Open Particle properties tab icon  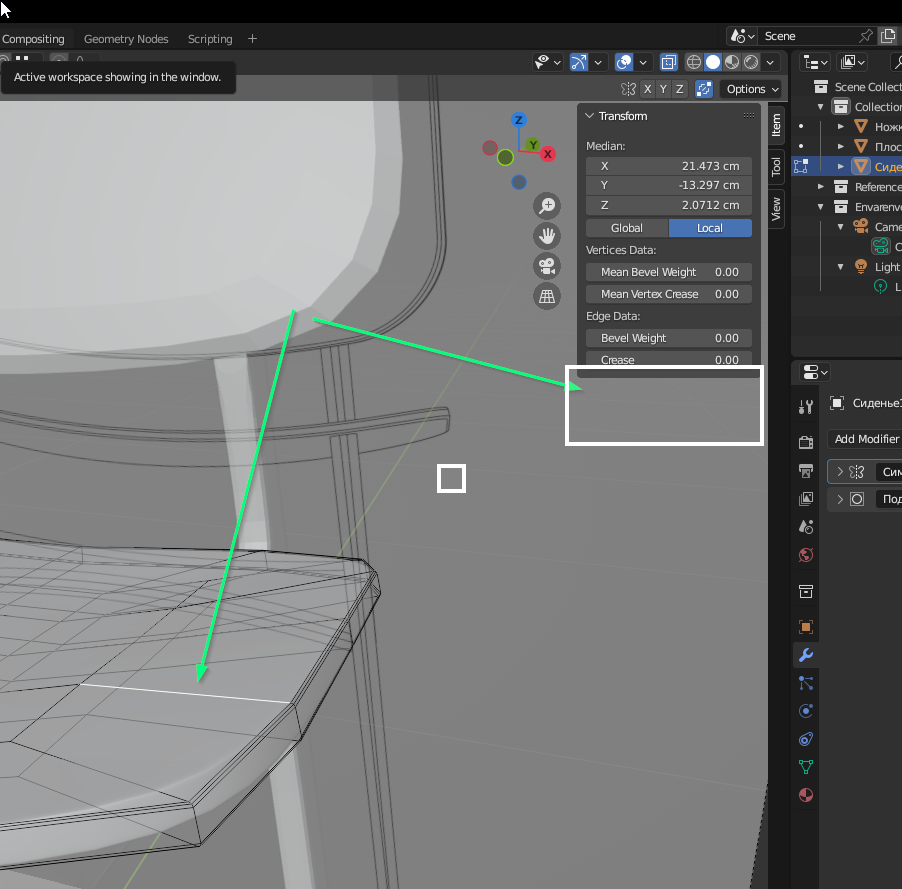[806, 683]
